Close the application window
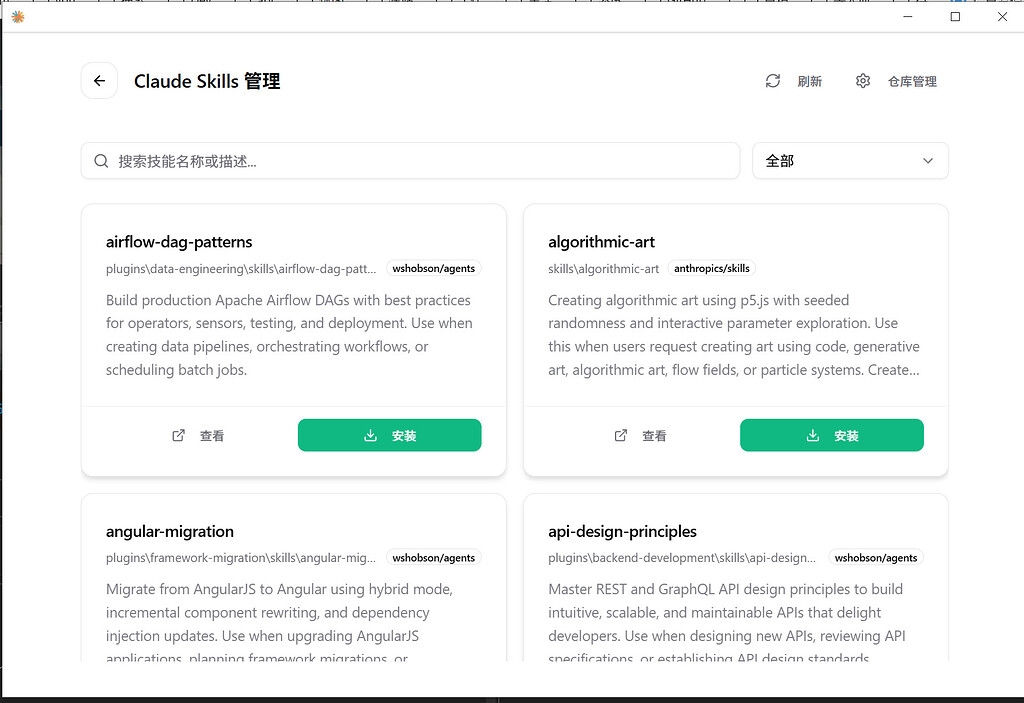The height and width of the screenshot is (703, 1024). pyautogui.click(x=1002, y=16)
